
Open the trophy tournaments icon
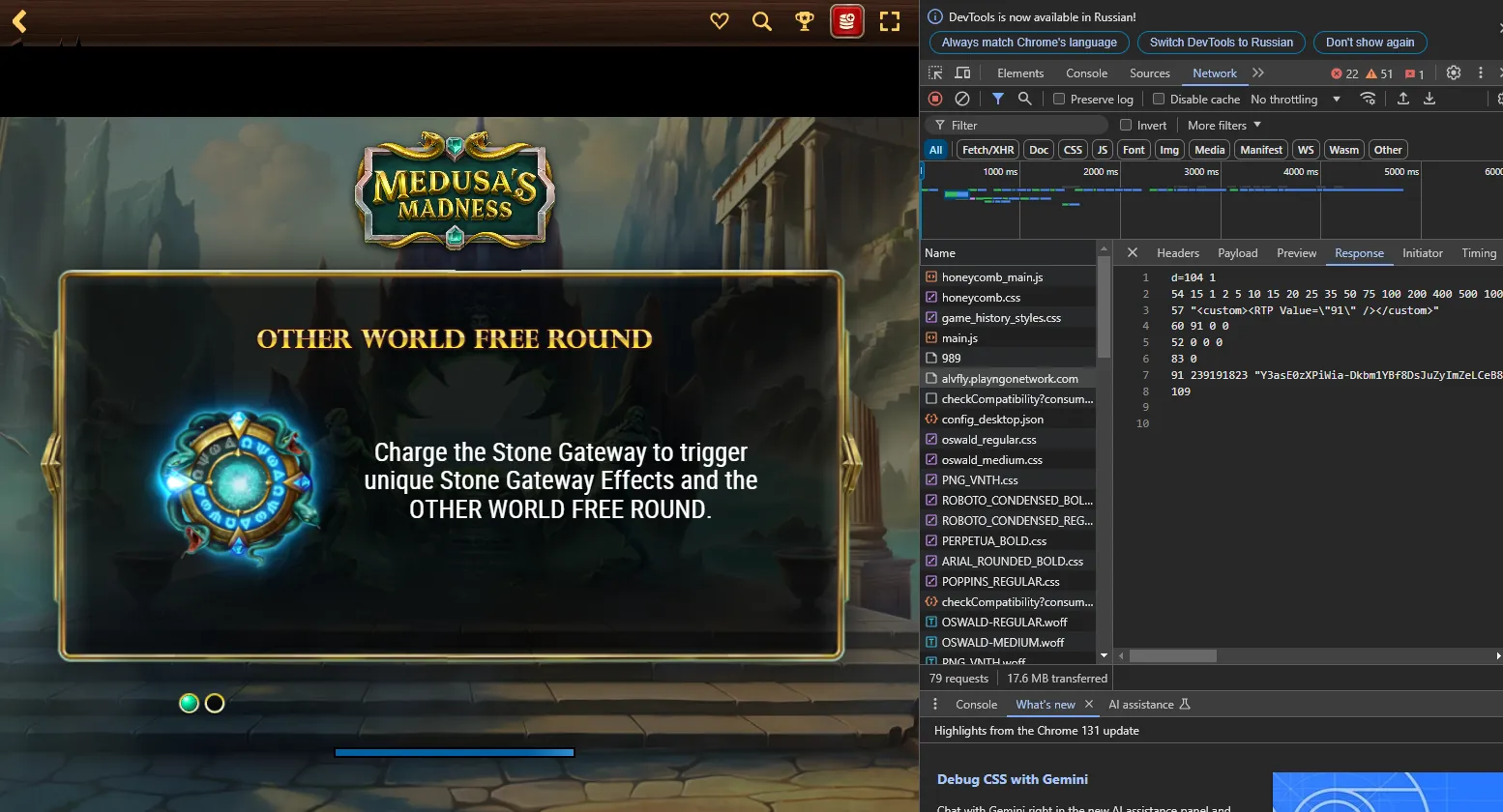click(805, 20)
